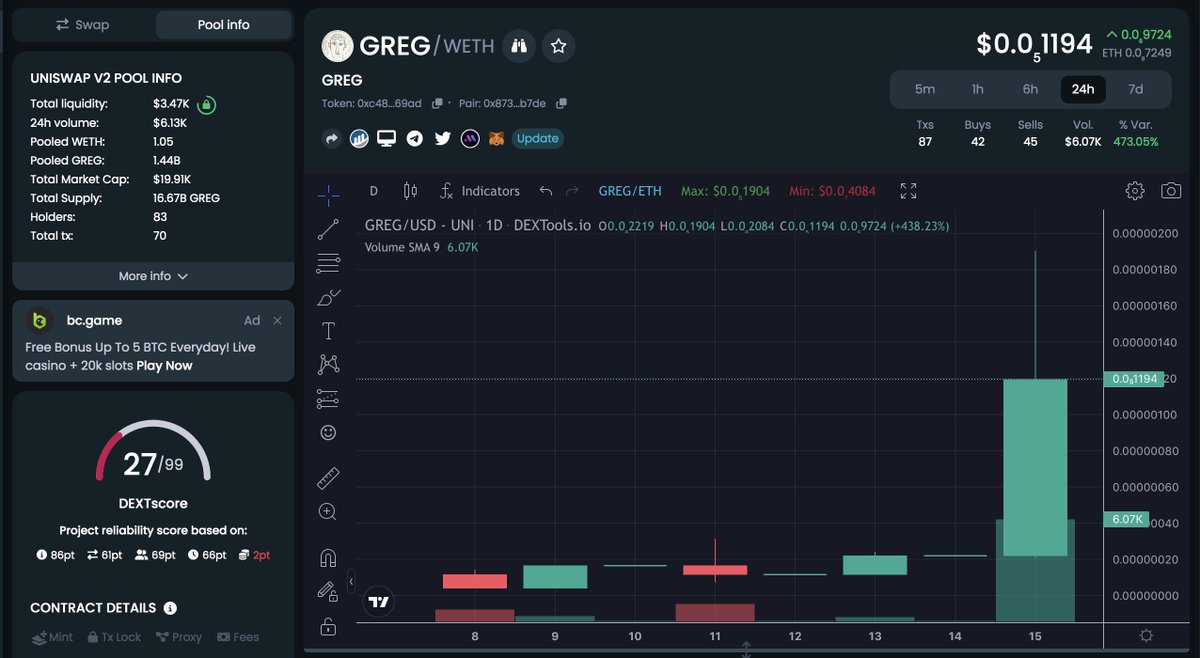
Task: Open the Indicators dialog
Action: pyautogui.click(x=480, y=191)
